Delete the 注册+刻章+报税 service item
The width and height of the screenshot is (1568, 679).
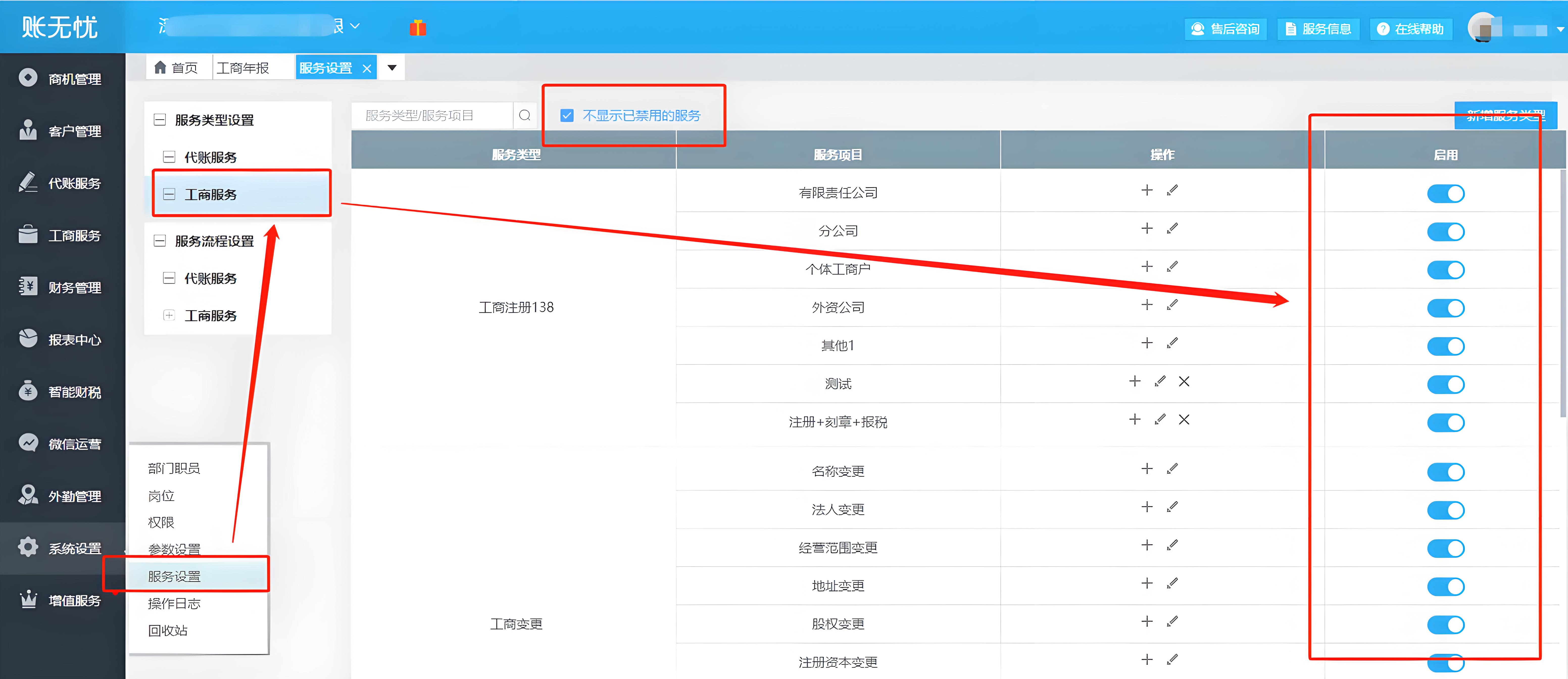(x=1184, y=420)
